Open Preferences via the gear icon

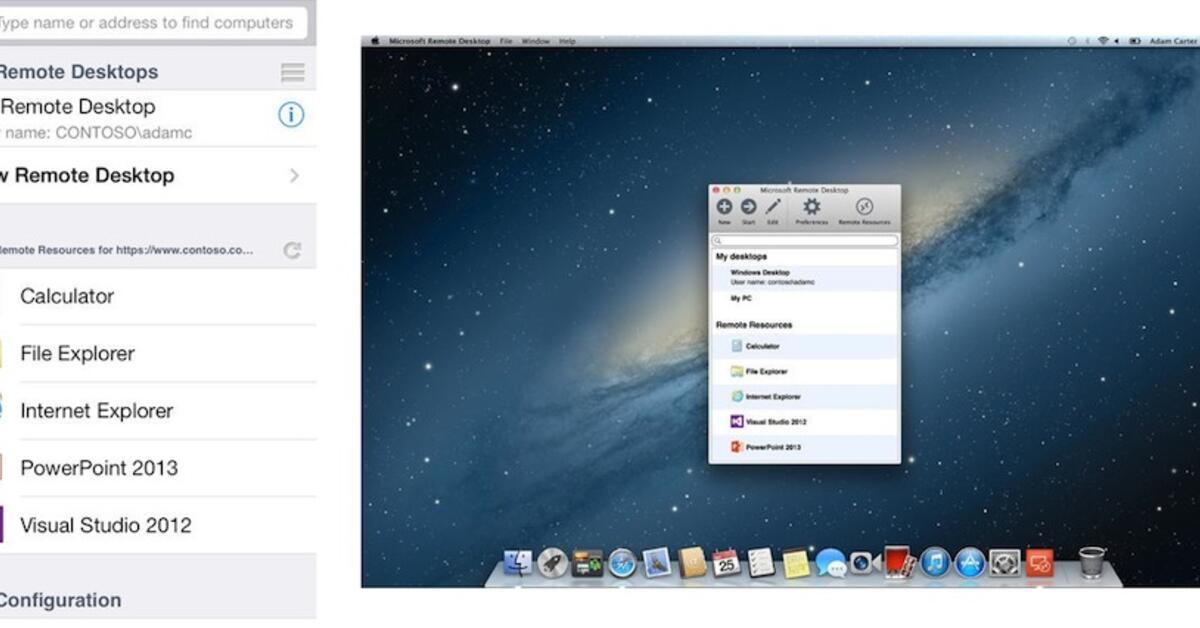811,207
